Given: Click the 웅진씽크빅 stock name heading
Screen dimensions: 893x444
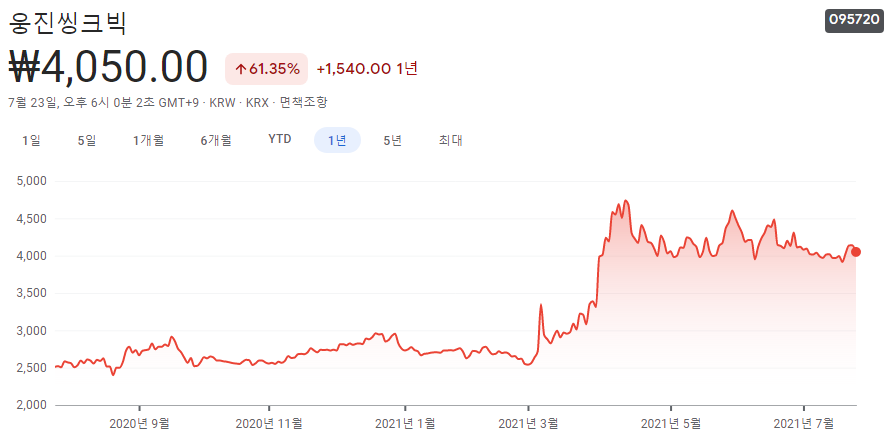Looking at the screenshot, I should click(x=68, y=22).
